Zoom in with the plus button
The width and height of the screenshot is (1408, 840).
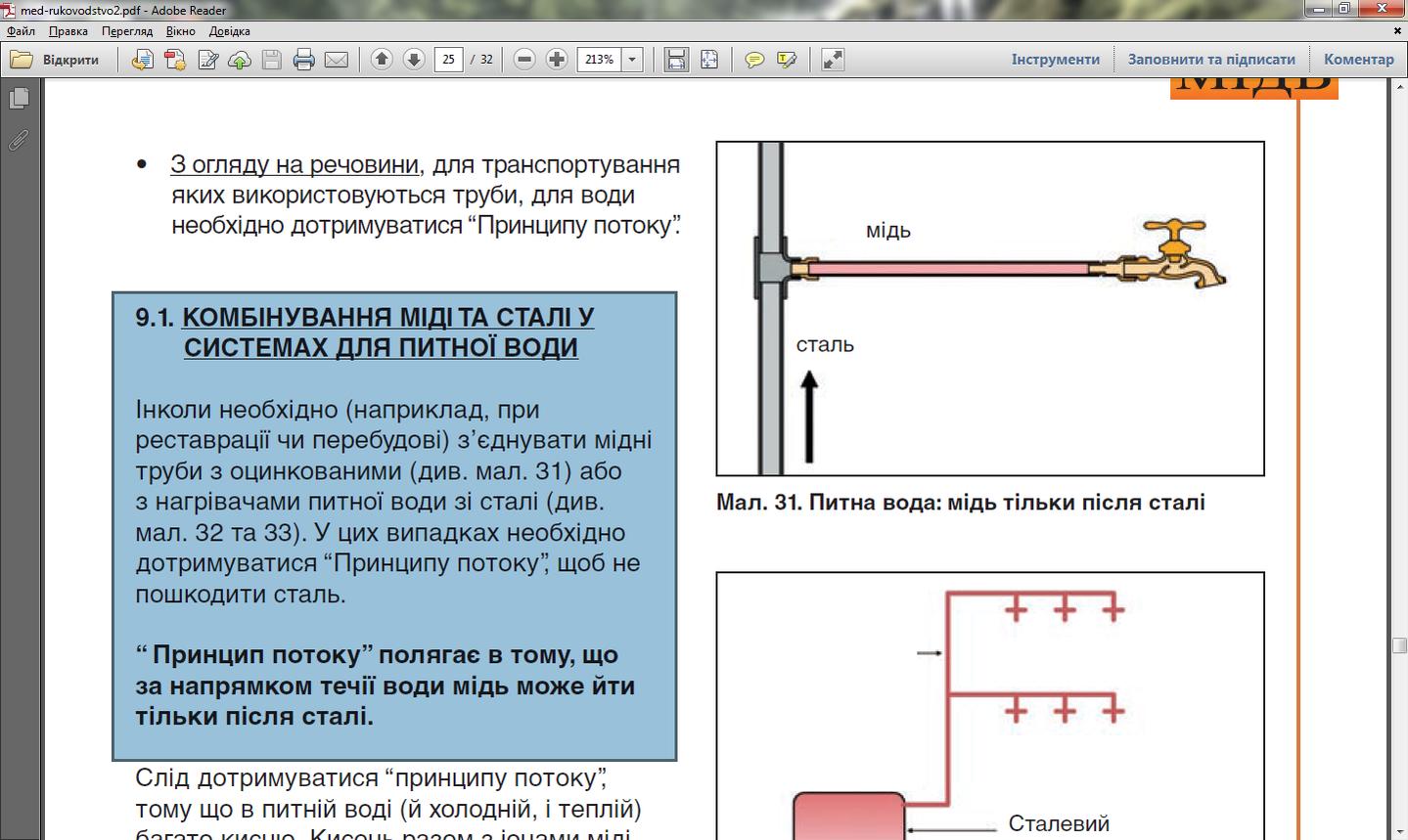[557, 60]
